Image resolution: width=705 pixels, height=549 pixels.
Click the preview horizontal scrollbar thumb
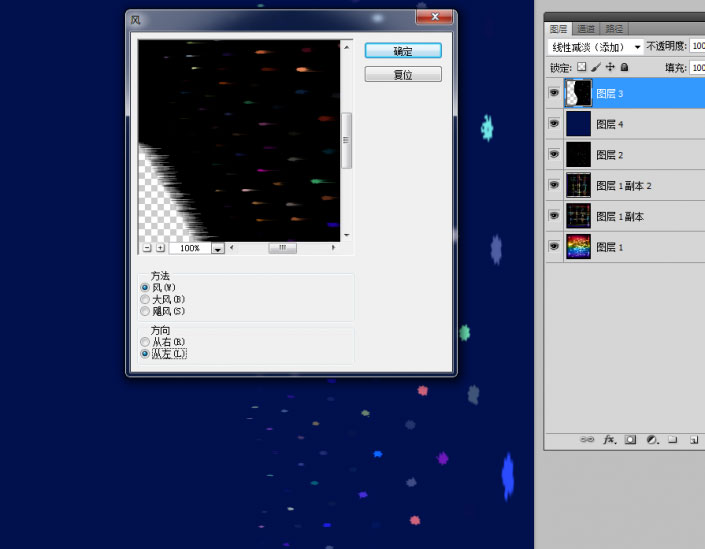pyautogui.click(x=282, y=248)
